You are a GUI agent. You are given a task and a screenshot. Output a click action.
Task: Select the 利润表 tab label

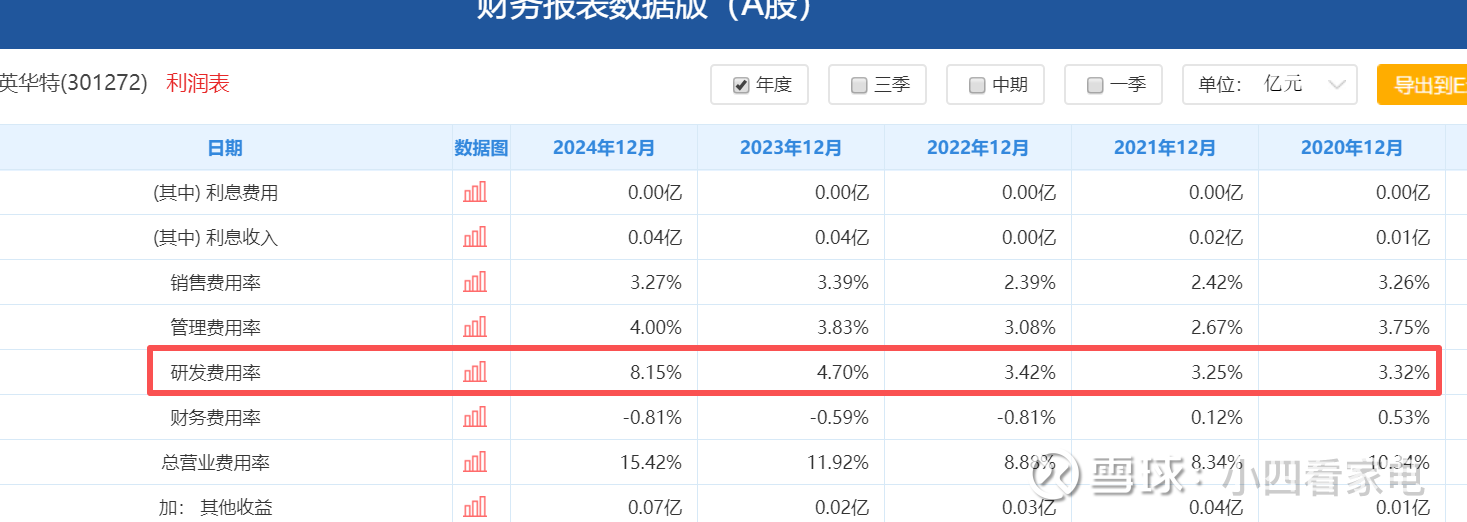pos(198,83)
